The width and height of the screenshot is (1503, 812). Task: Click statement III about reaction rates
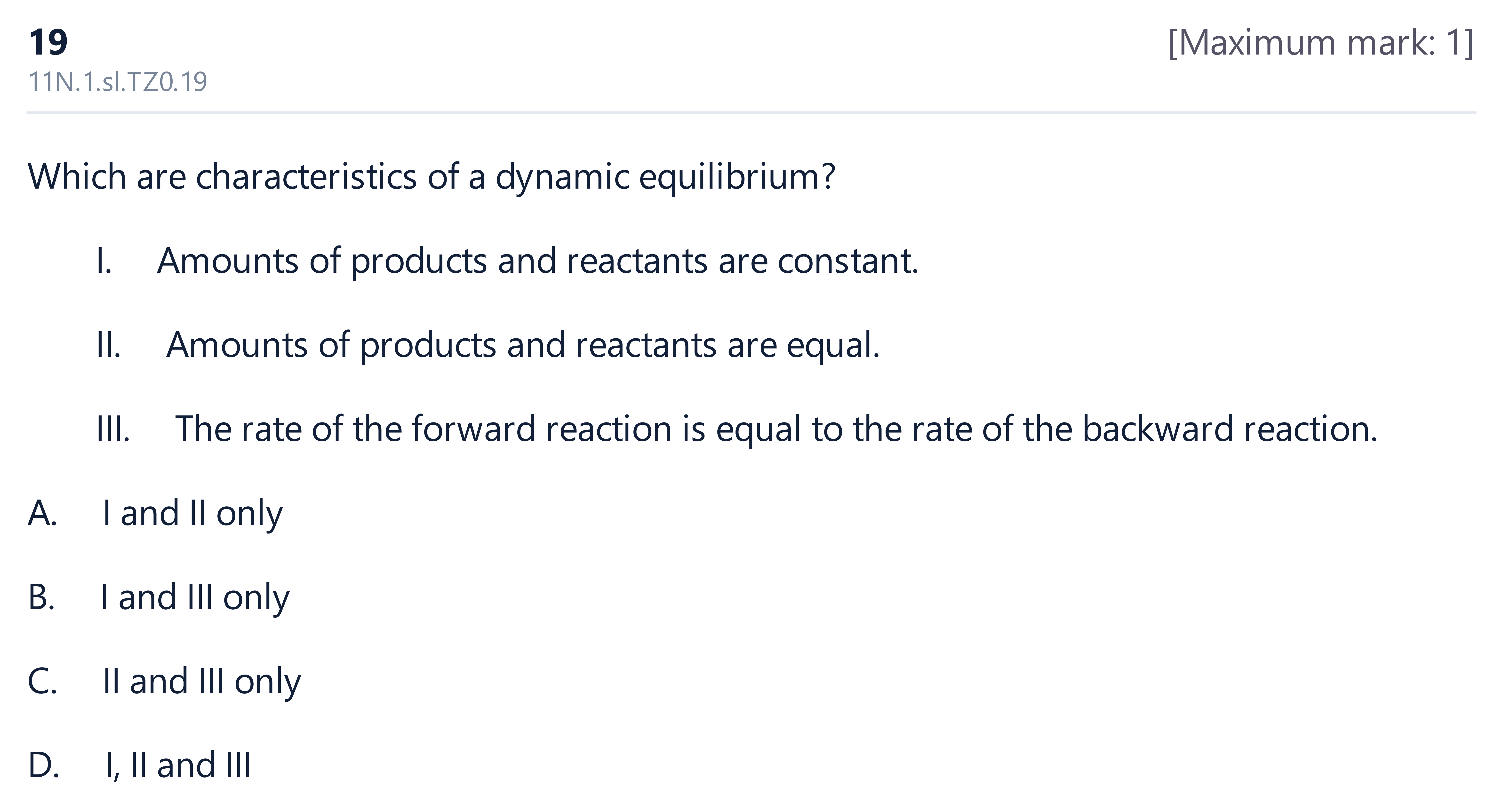tap(776, 429)
